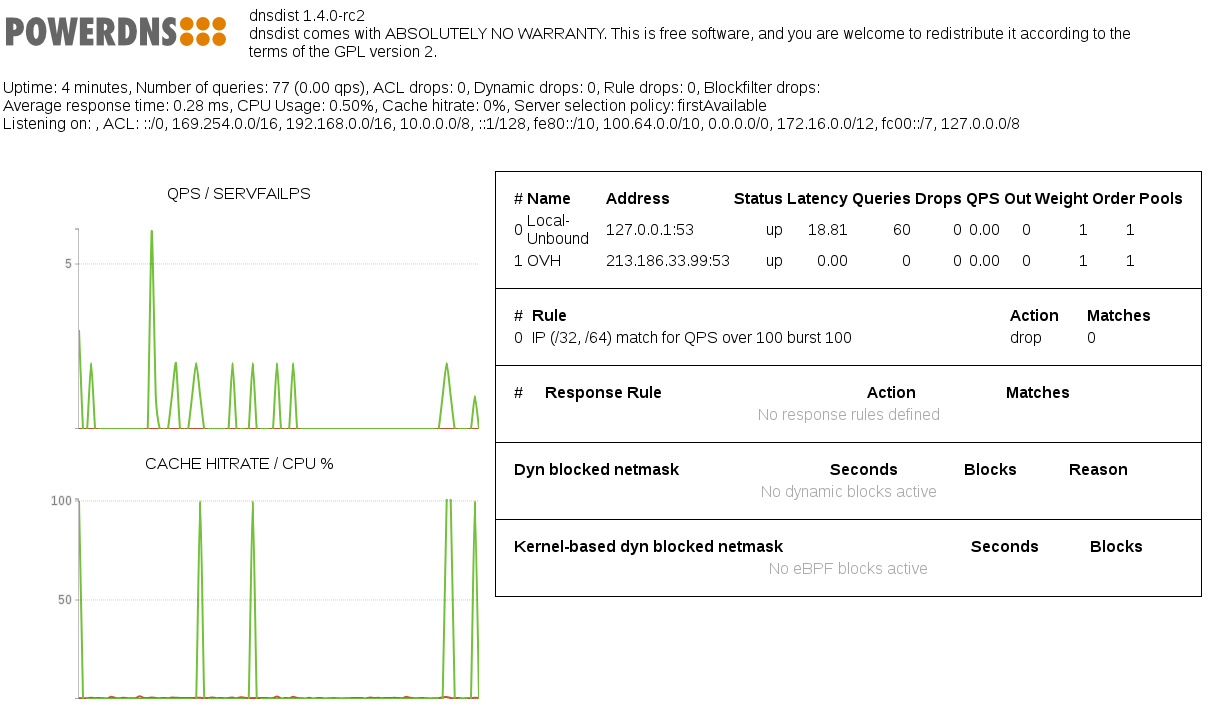Select the Local-Unbound server row name
1214x719 pixels.
[x=557, y=230]
